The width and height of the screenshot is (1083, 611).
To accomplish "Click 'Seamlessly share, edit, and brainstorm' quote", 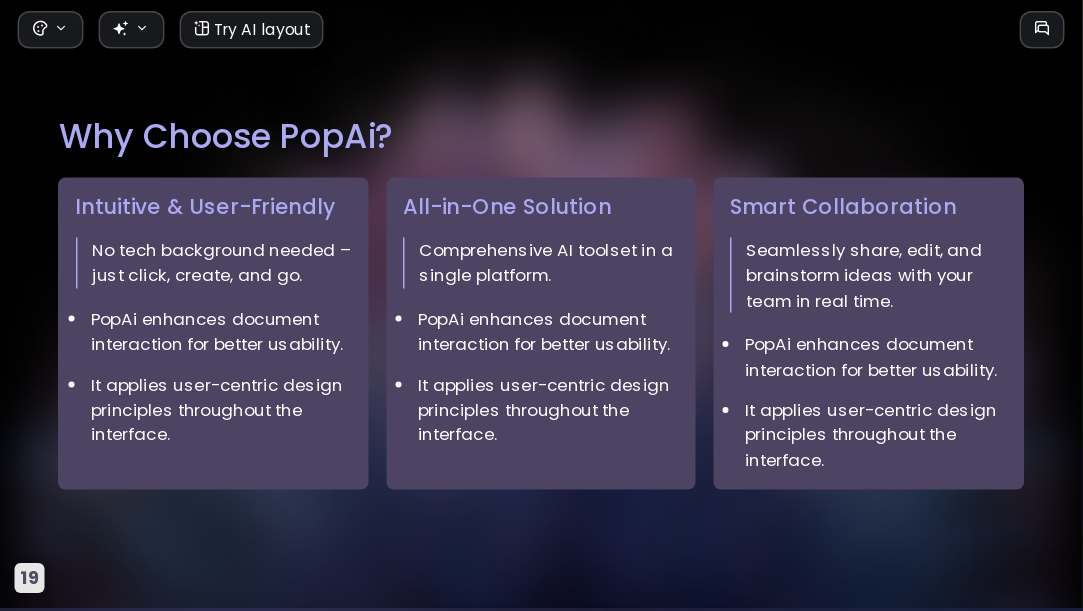I will pyautogui.click(x=863, y=275).
